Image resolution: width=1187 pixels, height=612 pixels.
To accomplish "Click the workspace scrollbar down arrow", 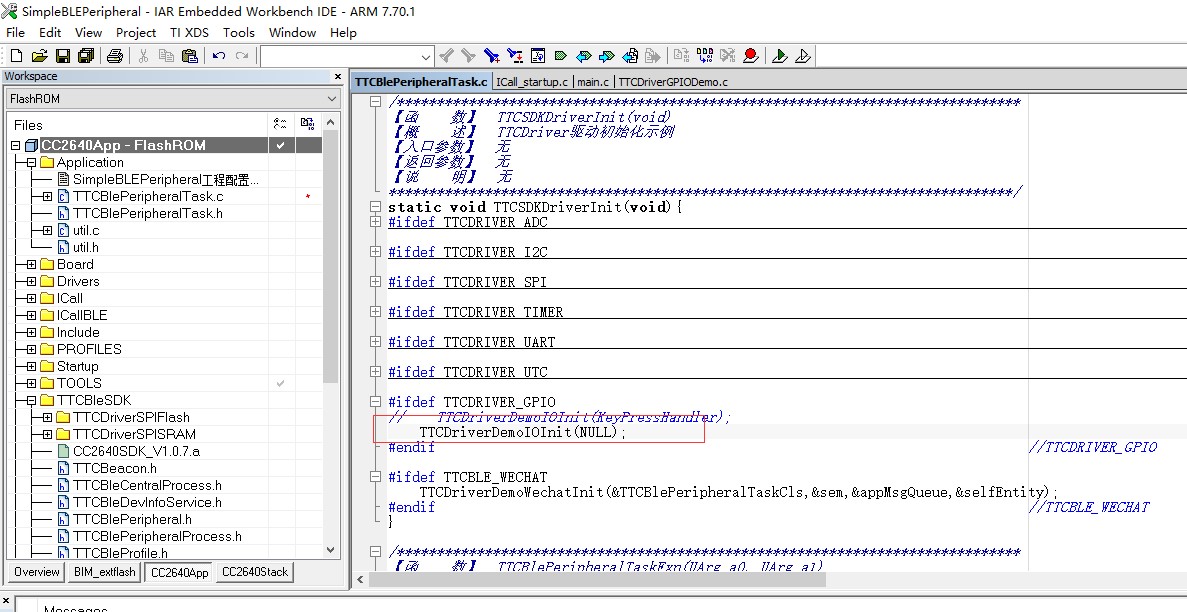I will click(x=330, y=550).
